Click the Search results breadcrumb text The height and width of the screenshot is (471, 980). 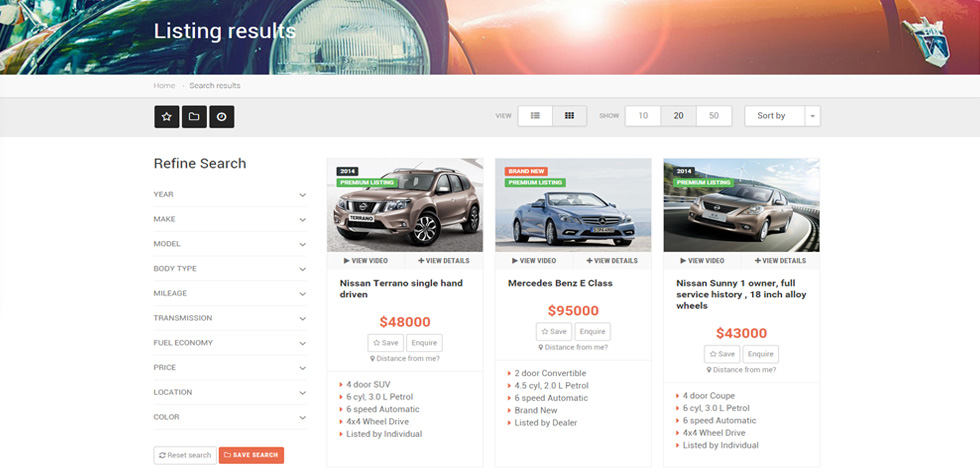[x=215, y=86]
